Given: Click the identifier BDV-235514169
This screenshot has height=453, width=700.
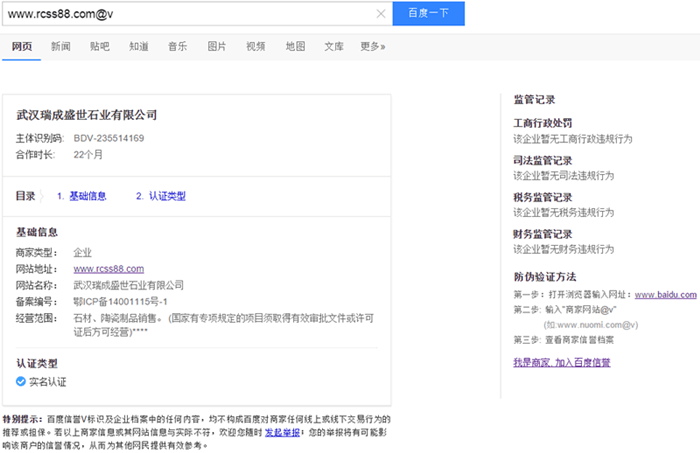Looking at the screenshot, I should [x=109, y=138].
